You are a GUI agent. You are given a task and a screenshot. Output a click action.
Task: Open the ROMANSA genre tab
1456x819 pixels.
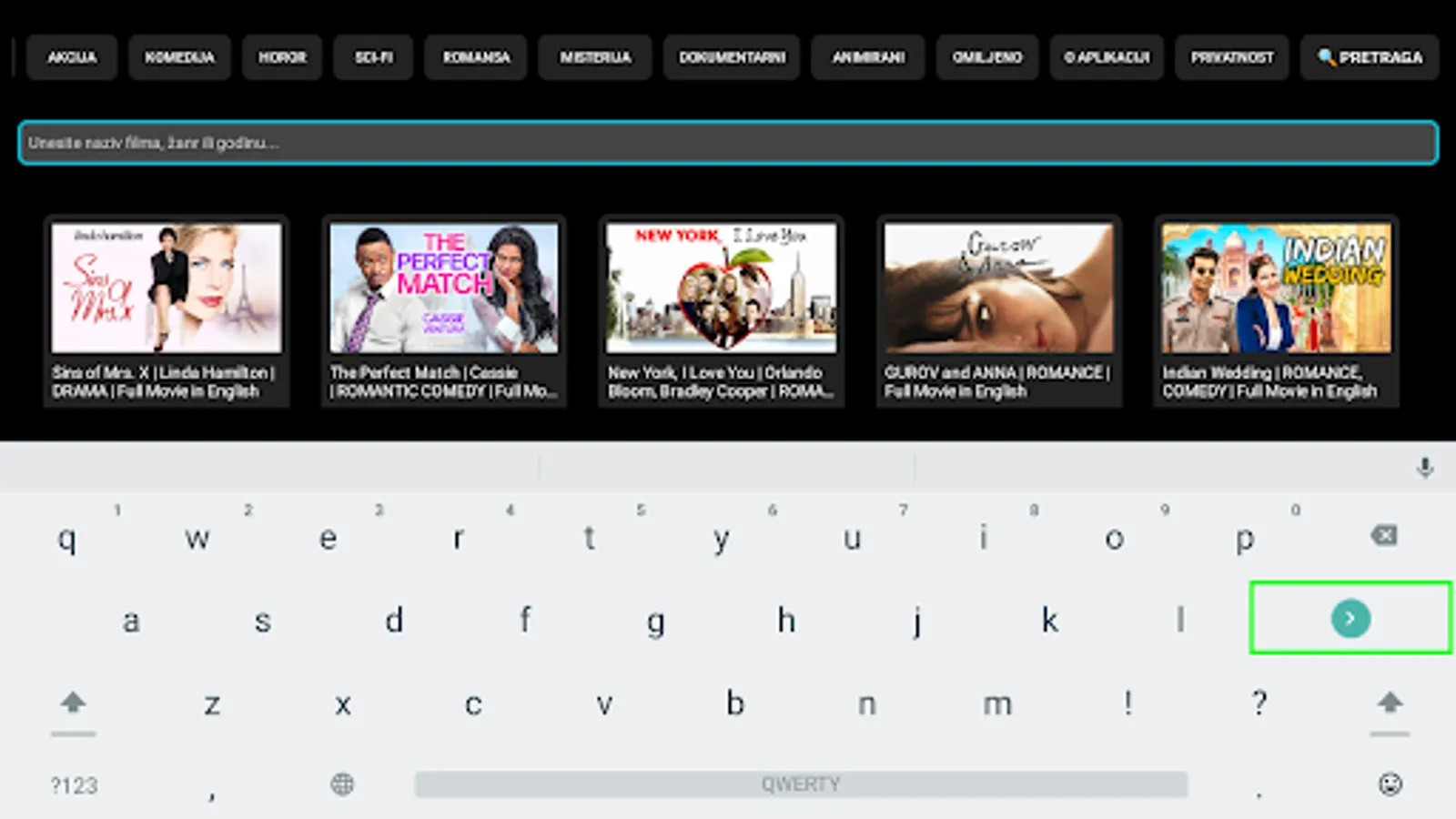(x=476, y=57)
